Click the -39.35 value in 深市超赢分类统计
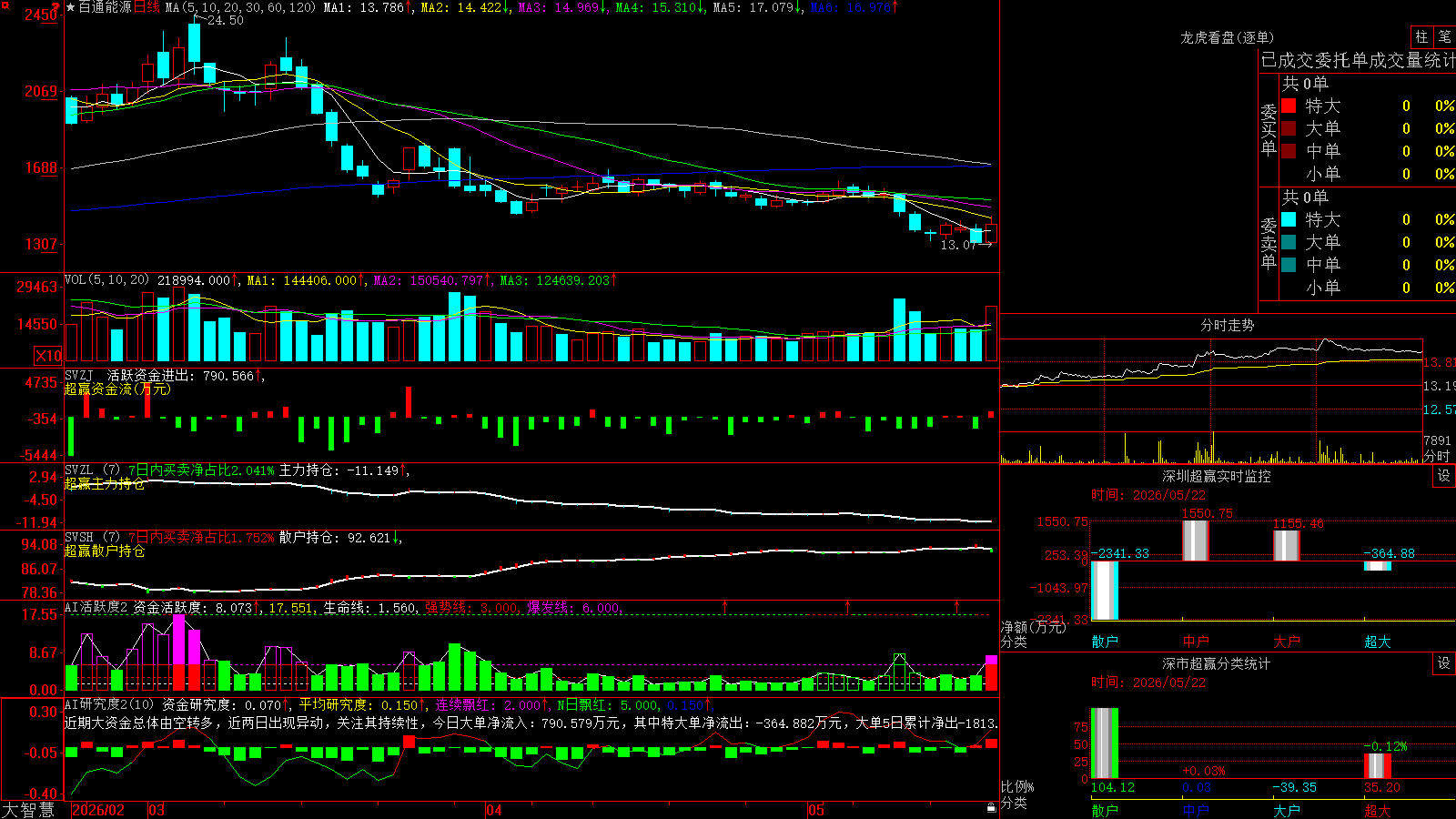The width and height of the screenshot is (1456, 819). click(1294, 787)
